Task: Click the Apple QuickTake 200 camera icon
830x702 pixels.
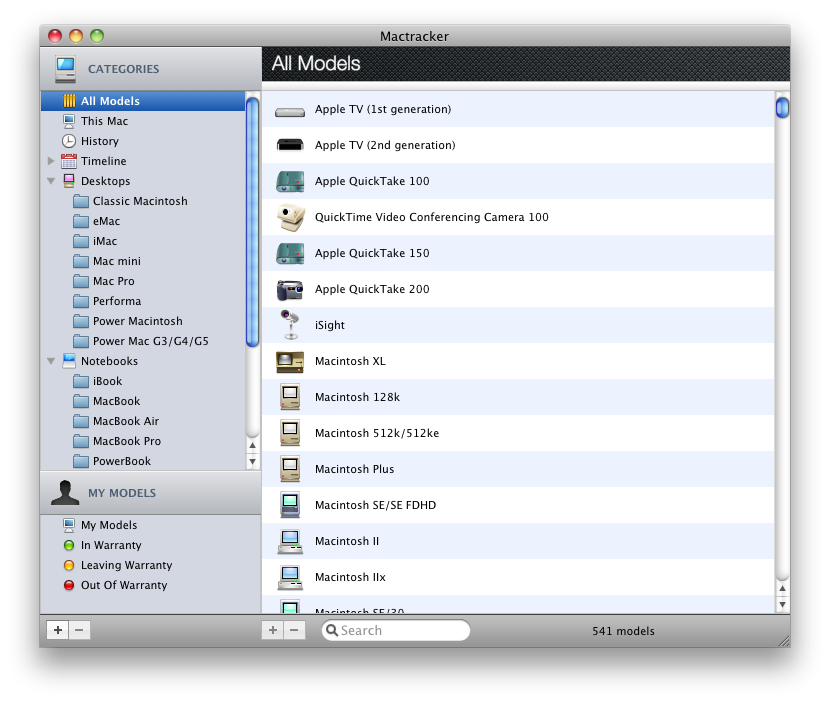Action: (x=290, y=290)
